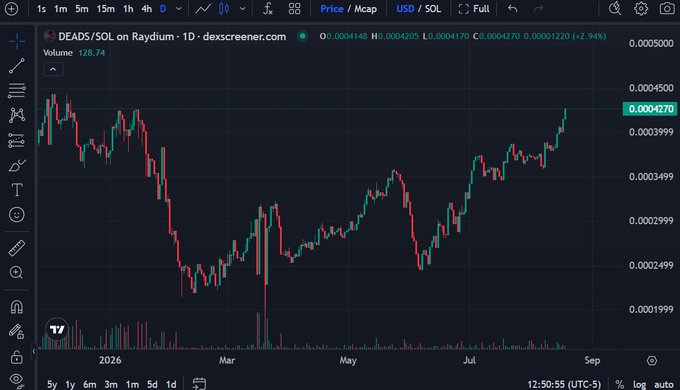Screen dimensions: 680x390
Task: Redo the chart action
Action: point(538,9)
